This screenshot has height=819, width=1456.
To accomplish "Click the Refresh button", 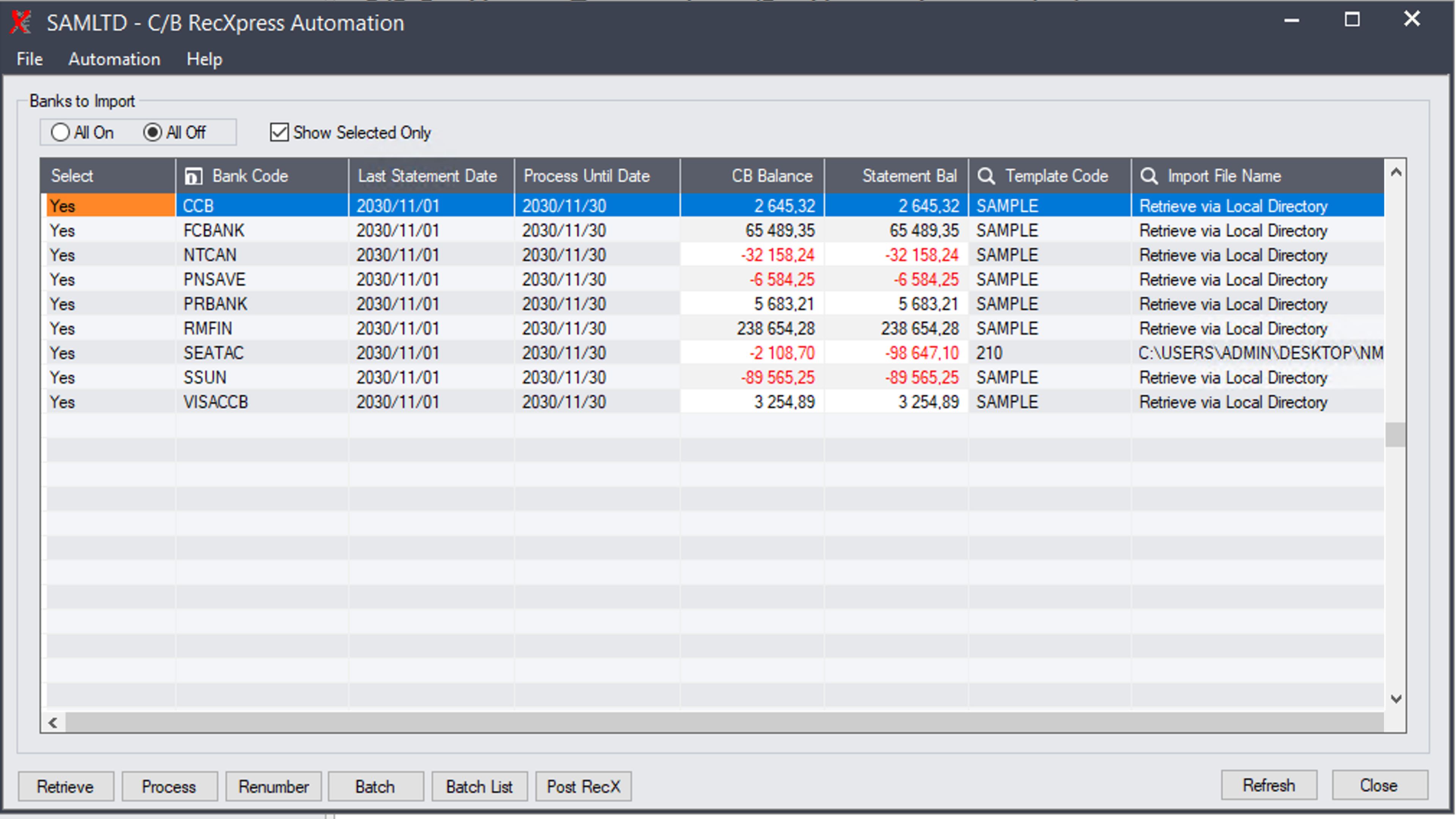I will pos(1269,786).
